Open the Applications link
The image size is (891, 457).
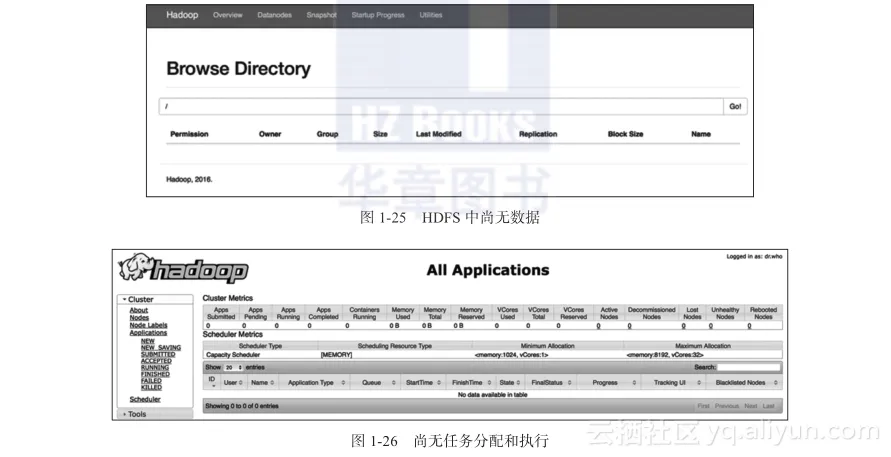point(148,333)
